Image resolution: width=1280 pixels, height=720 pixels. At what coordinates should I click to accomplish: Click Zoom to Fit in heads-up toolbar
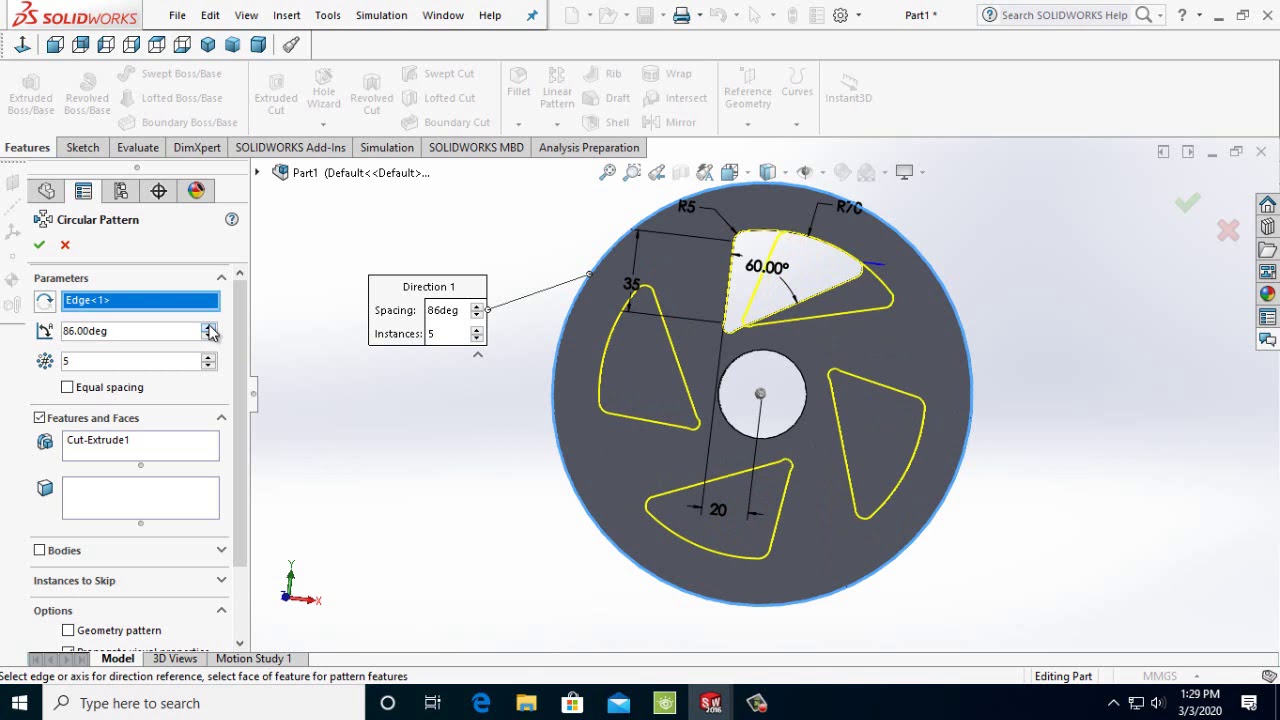click(607, 172)
